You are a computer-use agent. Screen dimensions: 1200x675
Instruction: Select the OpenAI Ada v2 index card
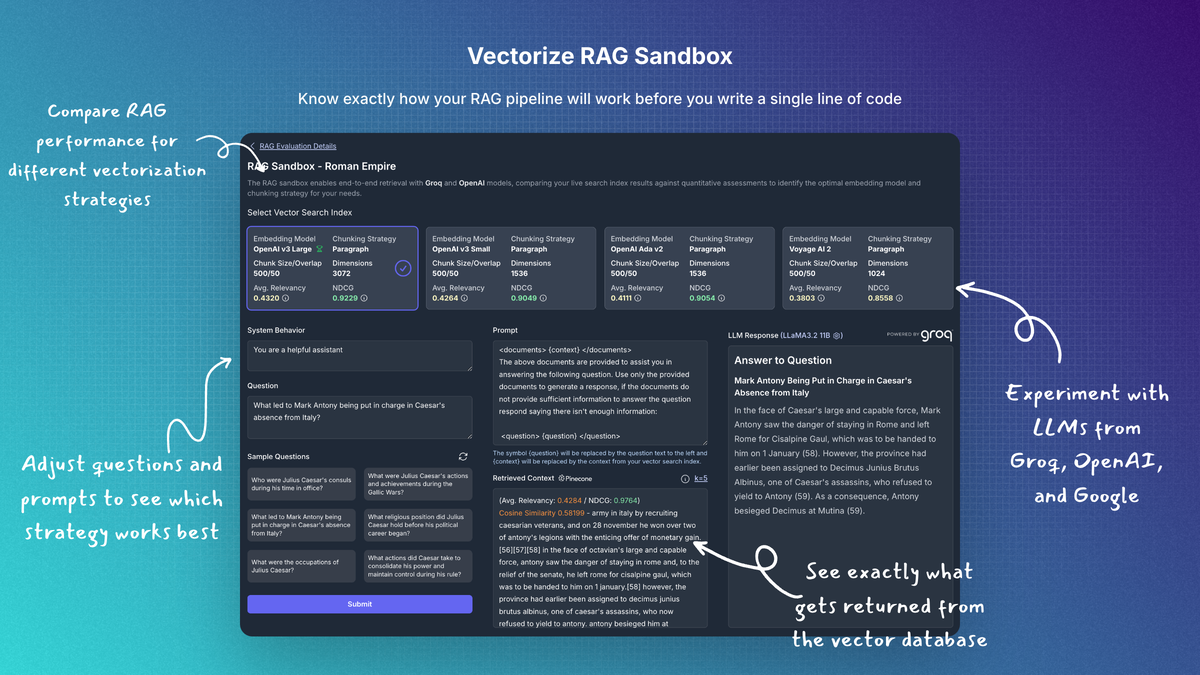click(688, 267)
